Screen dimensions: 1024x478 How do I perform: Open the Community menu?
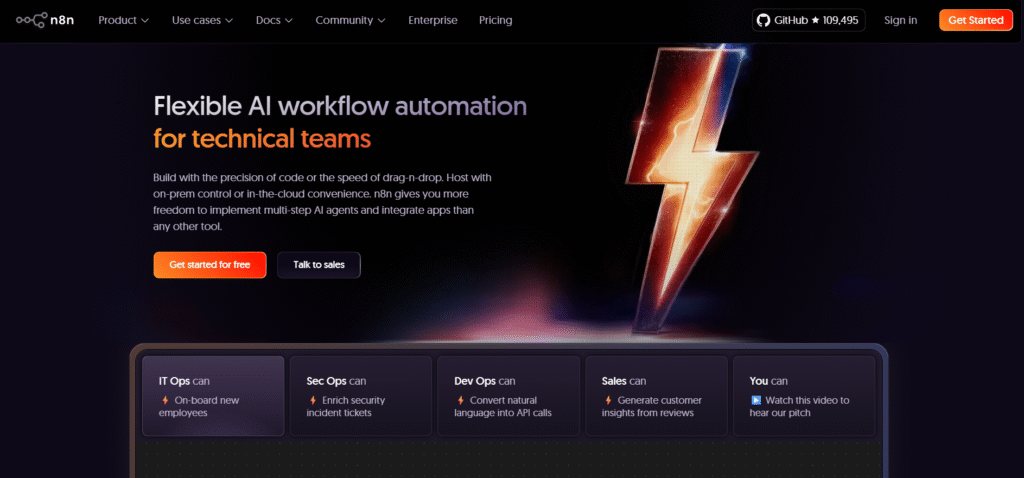click(x=351, y=20)
